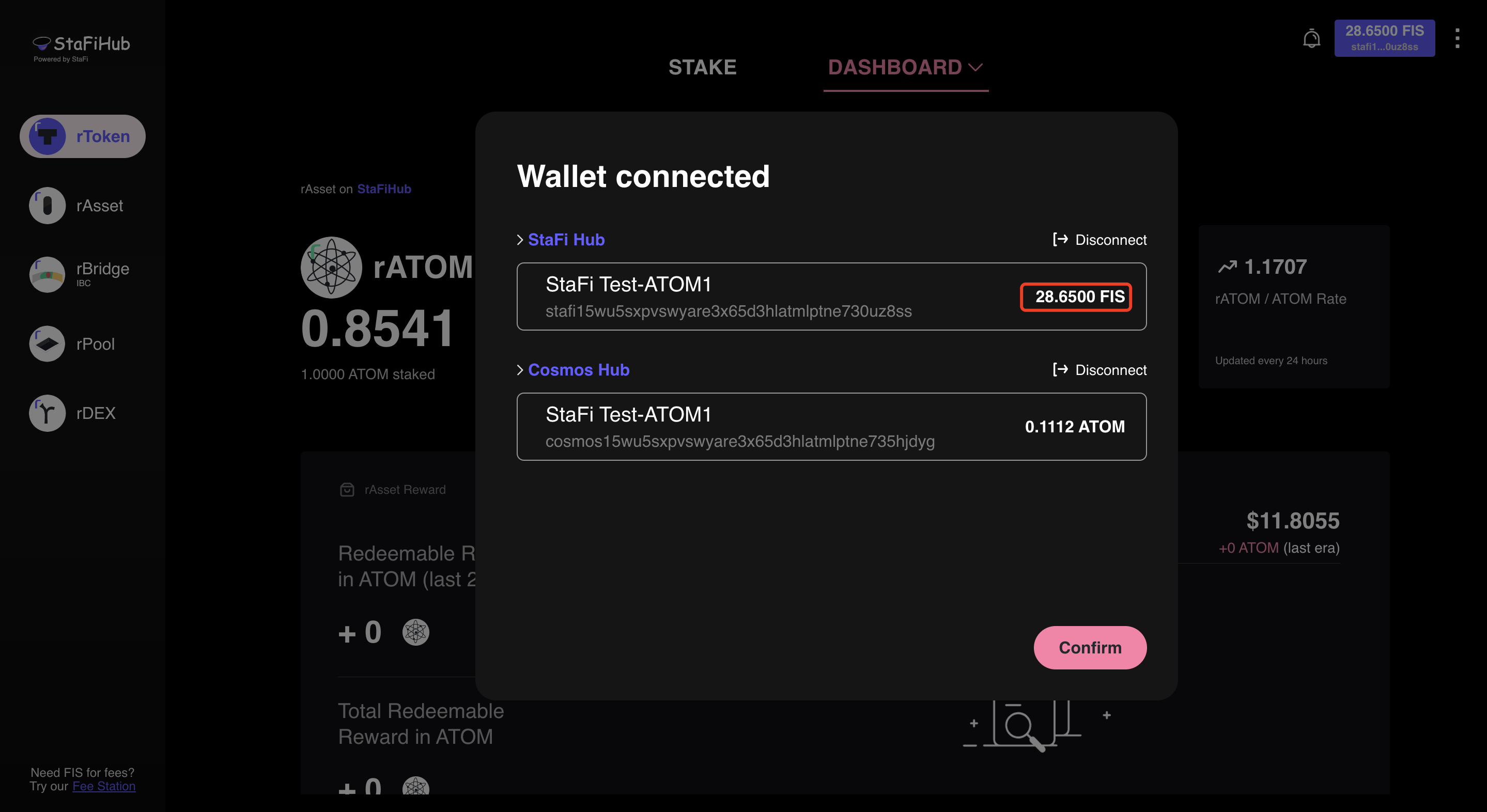Open the rPool sidebar icon
Viewport: 1487px width, 812px height.
48,344
